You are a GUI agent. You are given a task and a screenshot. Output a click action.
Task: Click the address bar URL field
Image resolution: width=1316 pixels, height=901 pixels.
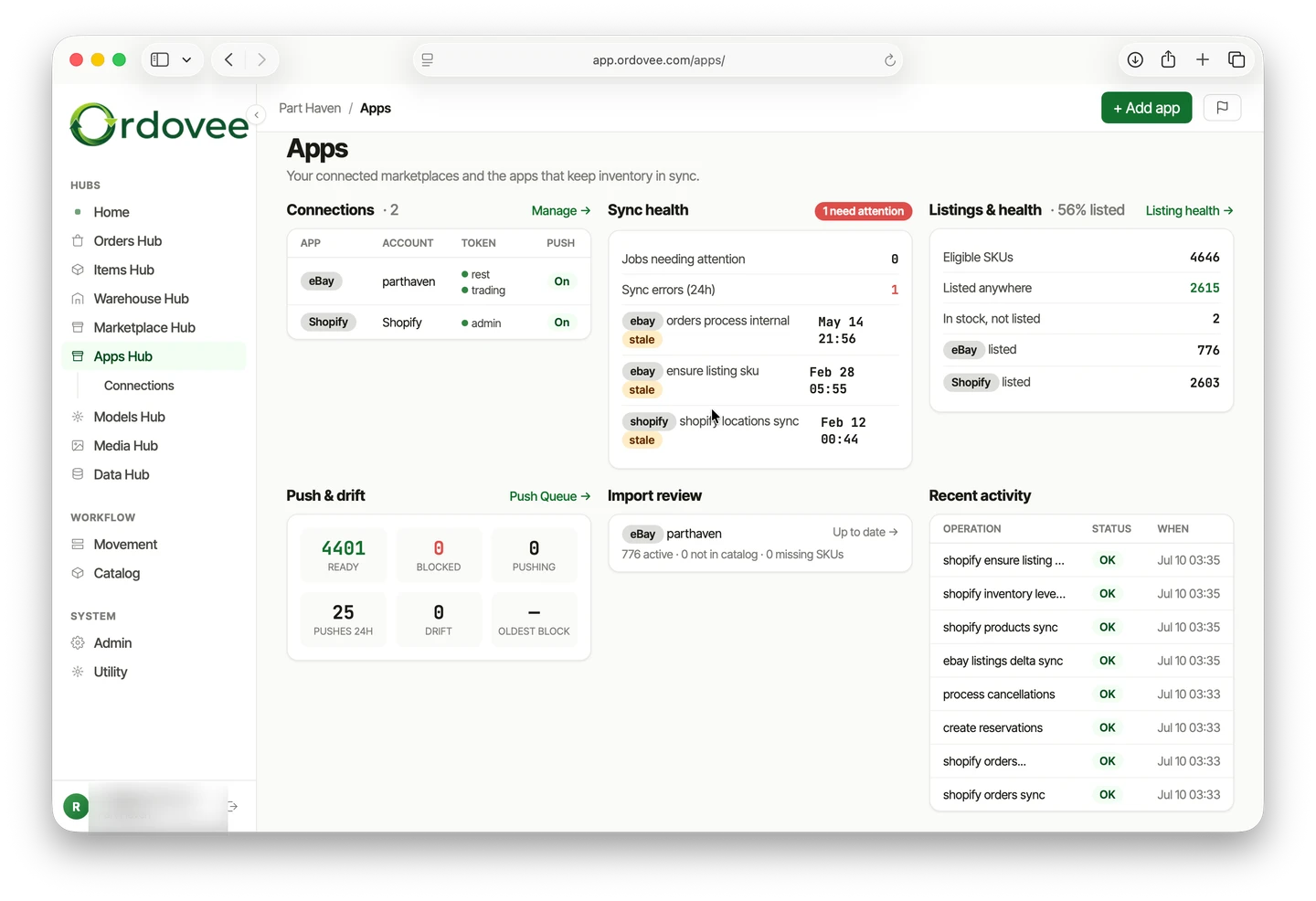click(x=658, y=60)
